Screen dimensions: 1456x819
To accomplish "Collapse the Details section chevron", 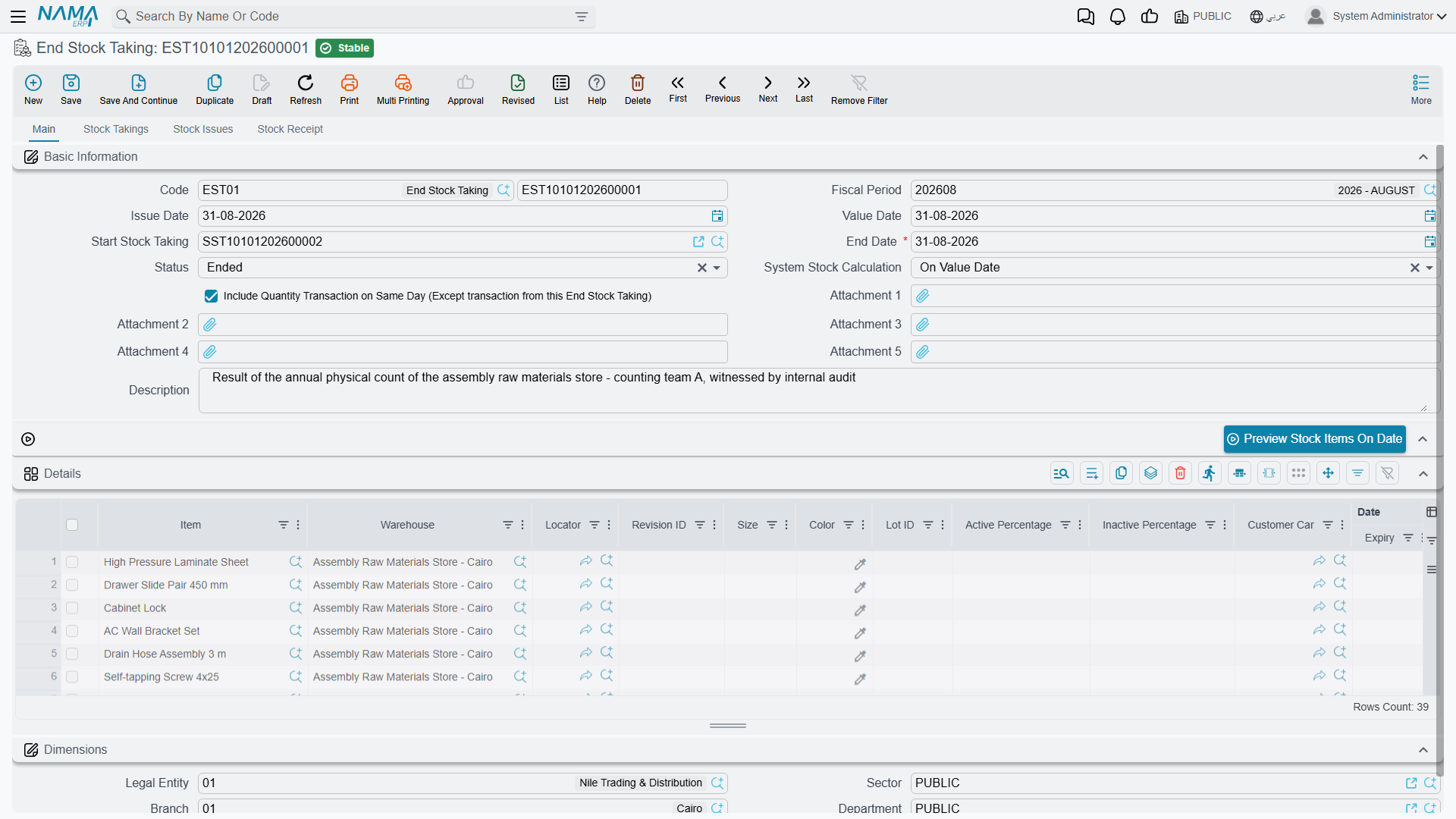I will pyautogui.click(x=1423, y=473).
